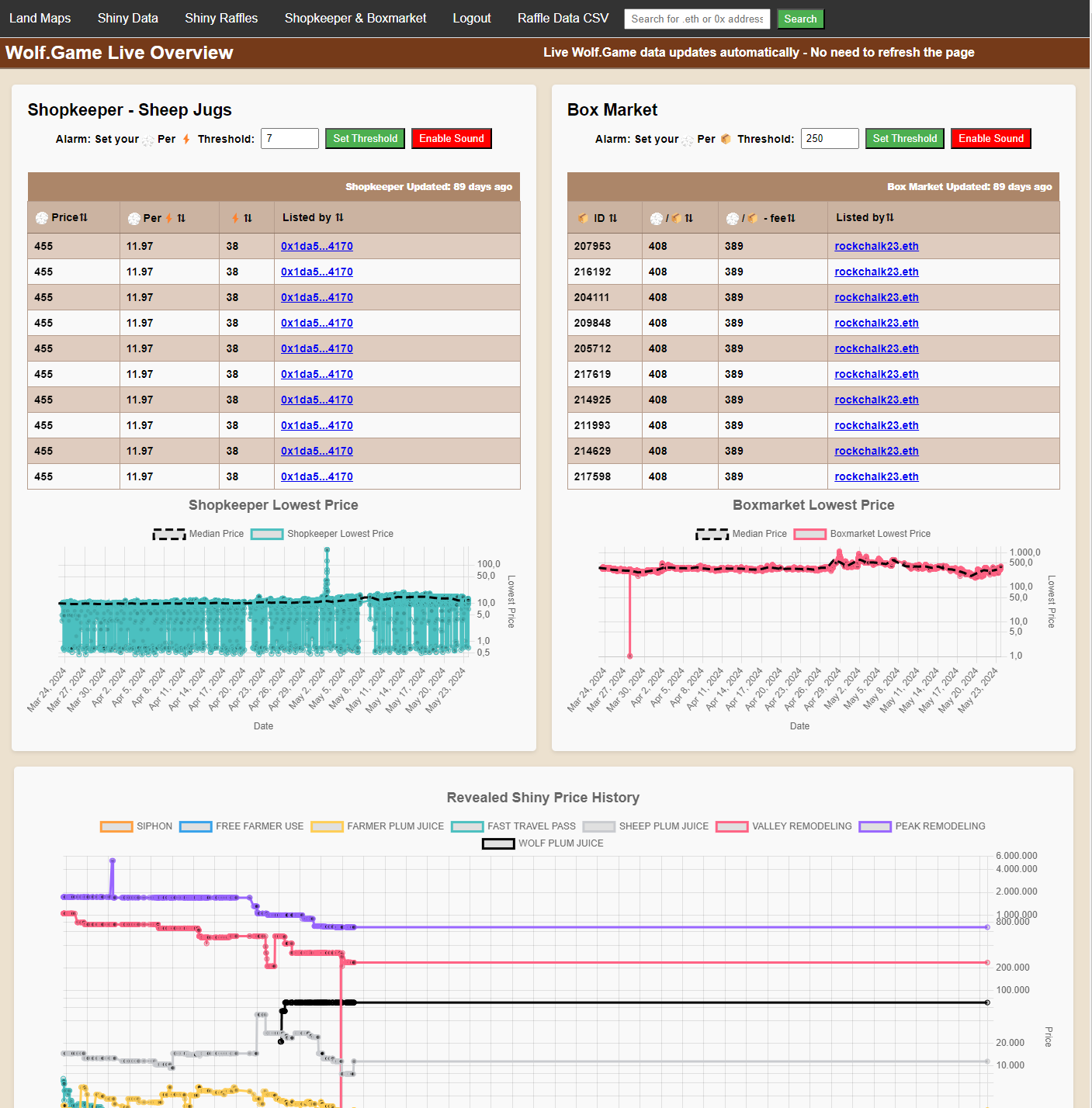Click VALLEY REMODELING pink legend swatch
Screen dimensions: 1092x1108
pyautogui.click(x=732, y=826)
